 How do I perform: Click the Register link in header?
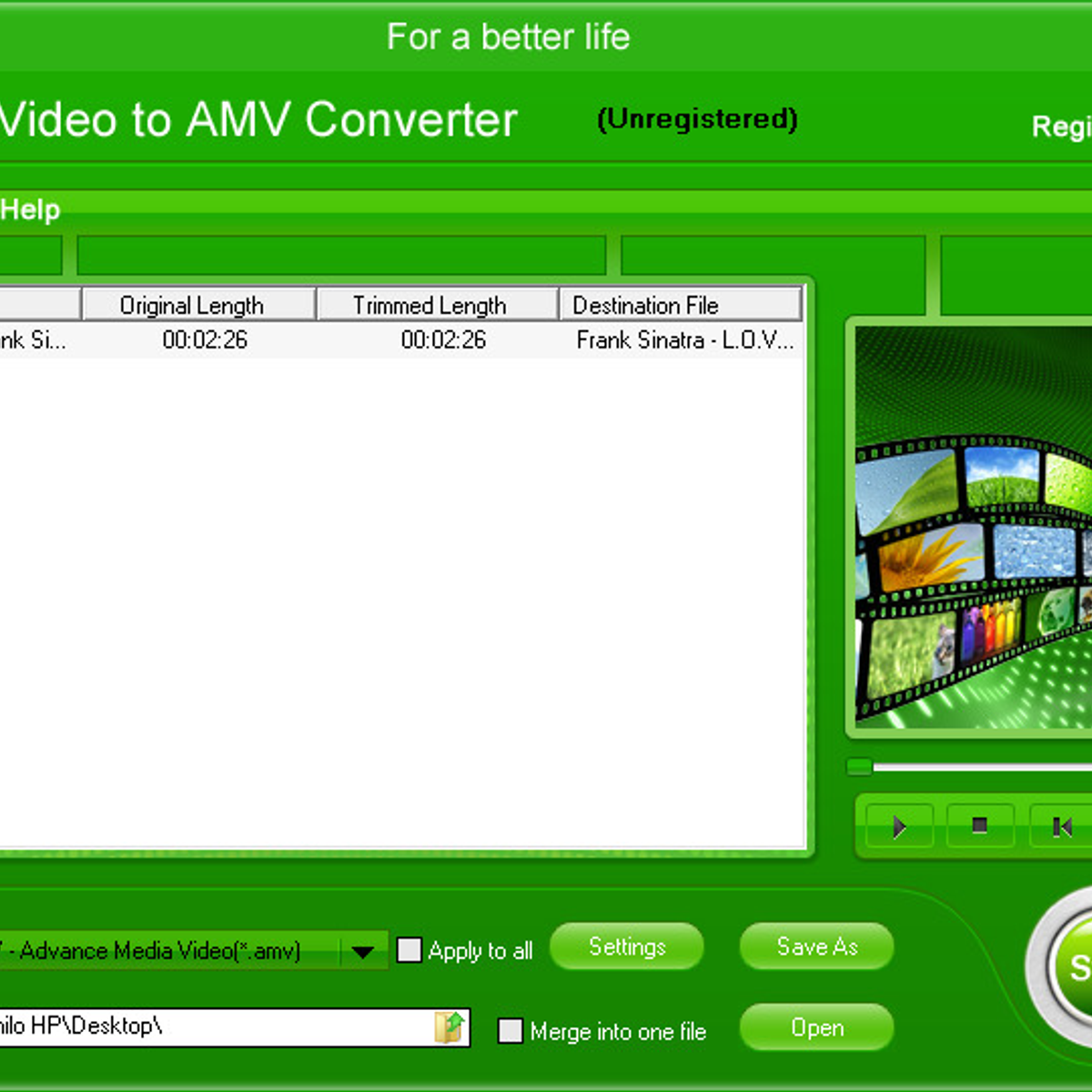click(x=1060, y=126)
